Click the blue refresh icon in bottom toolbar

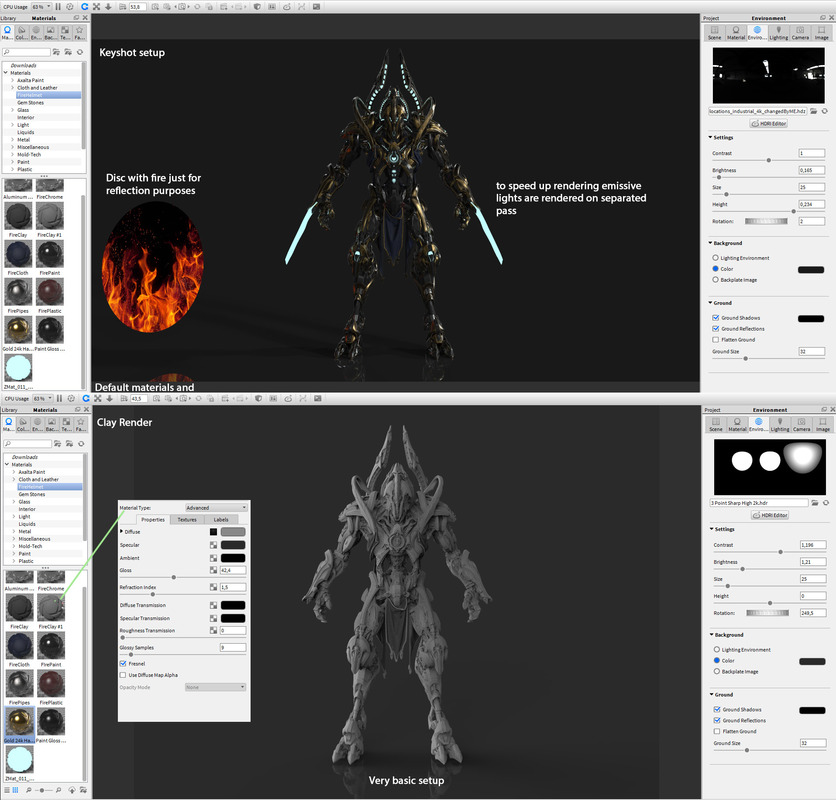85,398
